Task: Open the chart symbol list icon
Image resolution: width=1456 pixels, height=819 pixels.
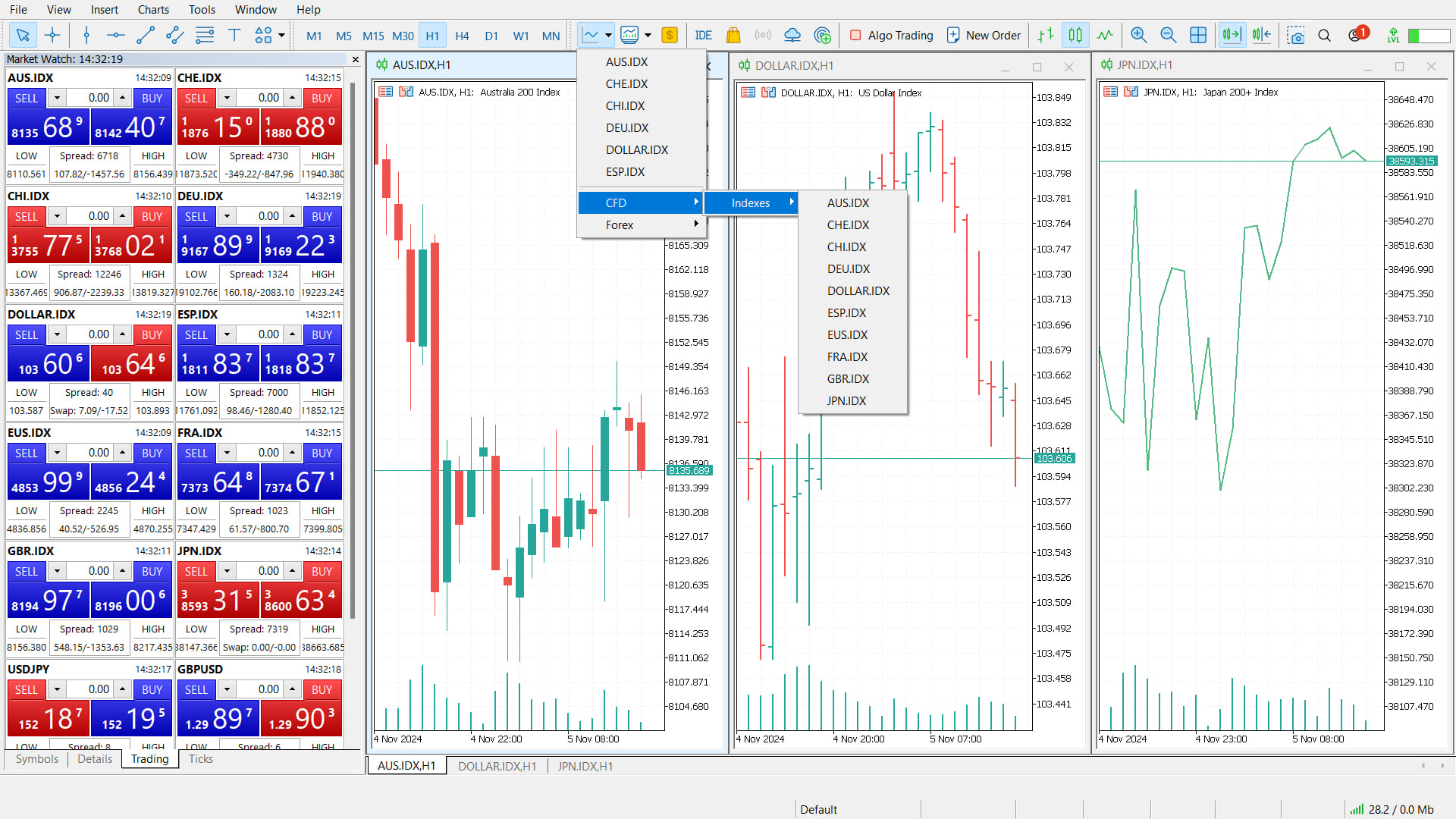Action: point(590,35)
